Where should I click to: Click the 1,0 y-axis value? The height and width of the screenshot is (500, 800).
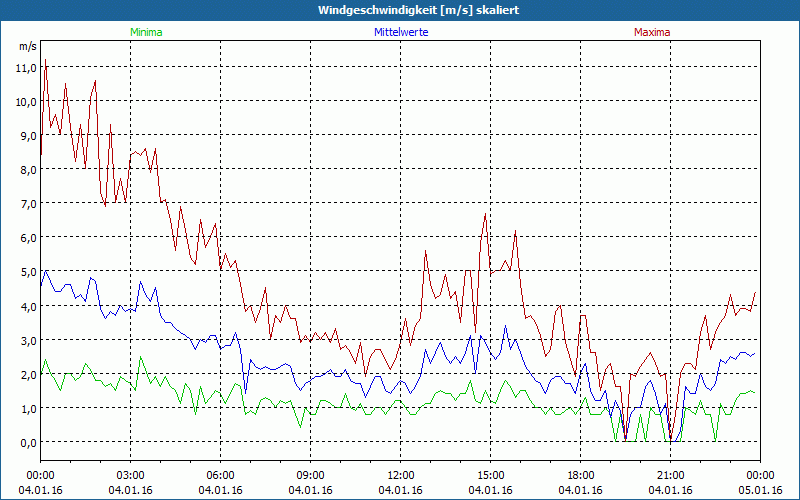click(28, 409)
